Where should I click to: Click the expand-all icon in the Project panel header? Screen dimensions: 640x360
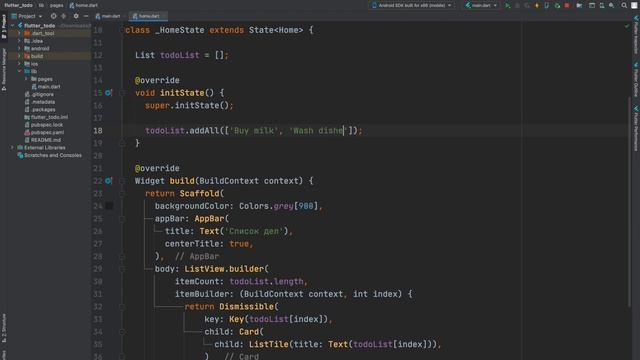pos(64,16)
